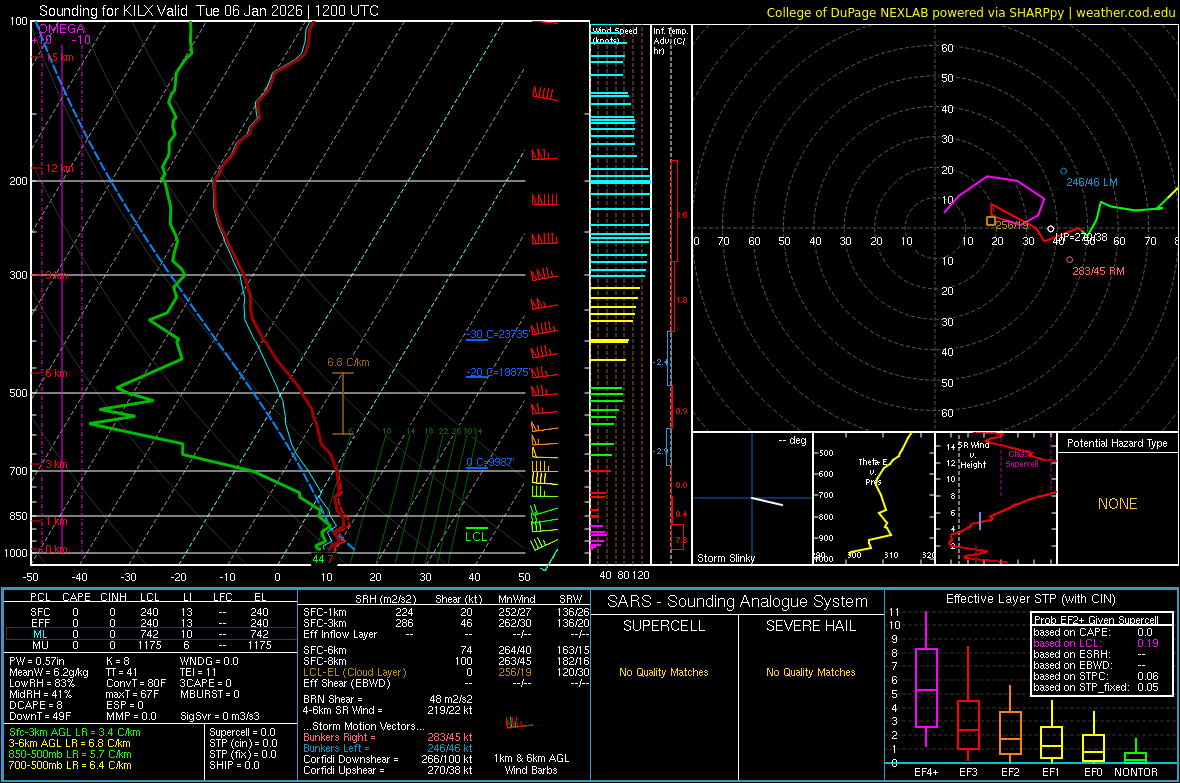Viewport: 1180px width, 783px height.
Task: Click SigSvr = 0 m3/s3 value
Action: coord(220,716)
